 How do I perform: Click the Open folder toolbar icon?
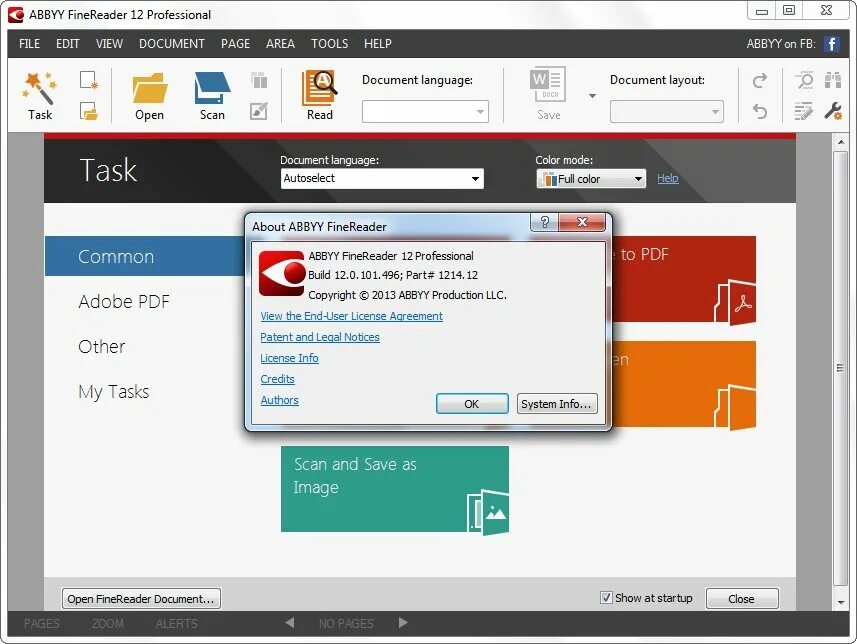[149, 95]
